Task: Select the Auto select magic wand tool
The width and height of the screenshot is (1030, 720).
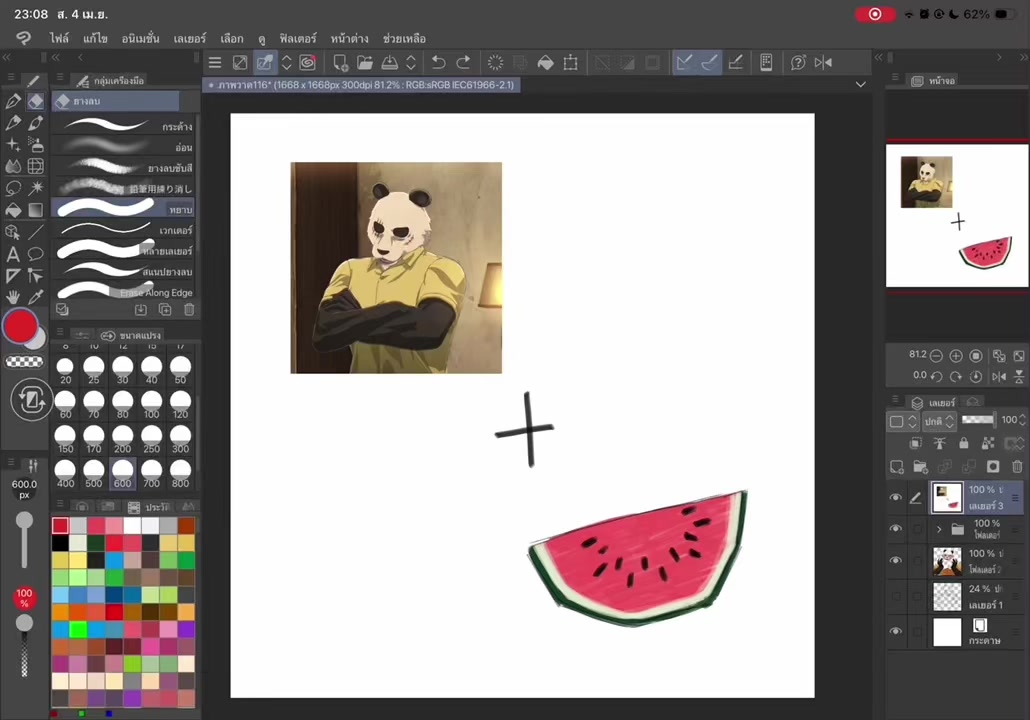Action: coord(35,188)
